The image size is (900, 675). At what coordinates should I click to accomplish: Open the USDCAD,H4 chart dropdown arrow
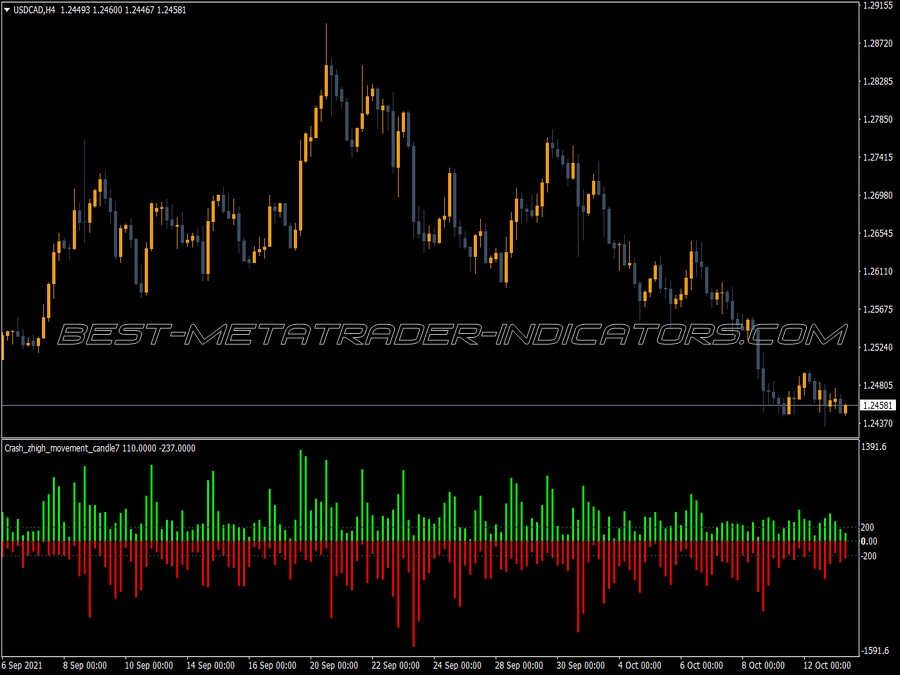(7, 10)
